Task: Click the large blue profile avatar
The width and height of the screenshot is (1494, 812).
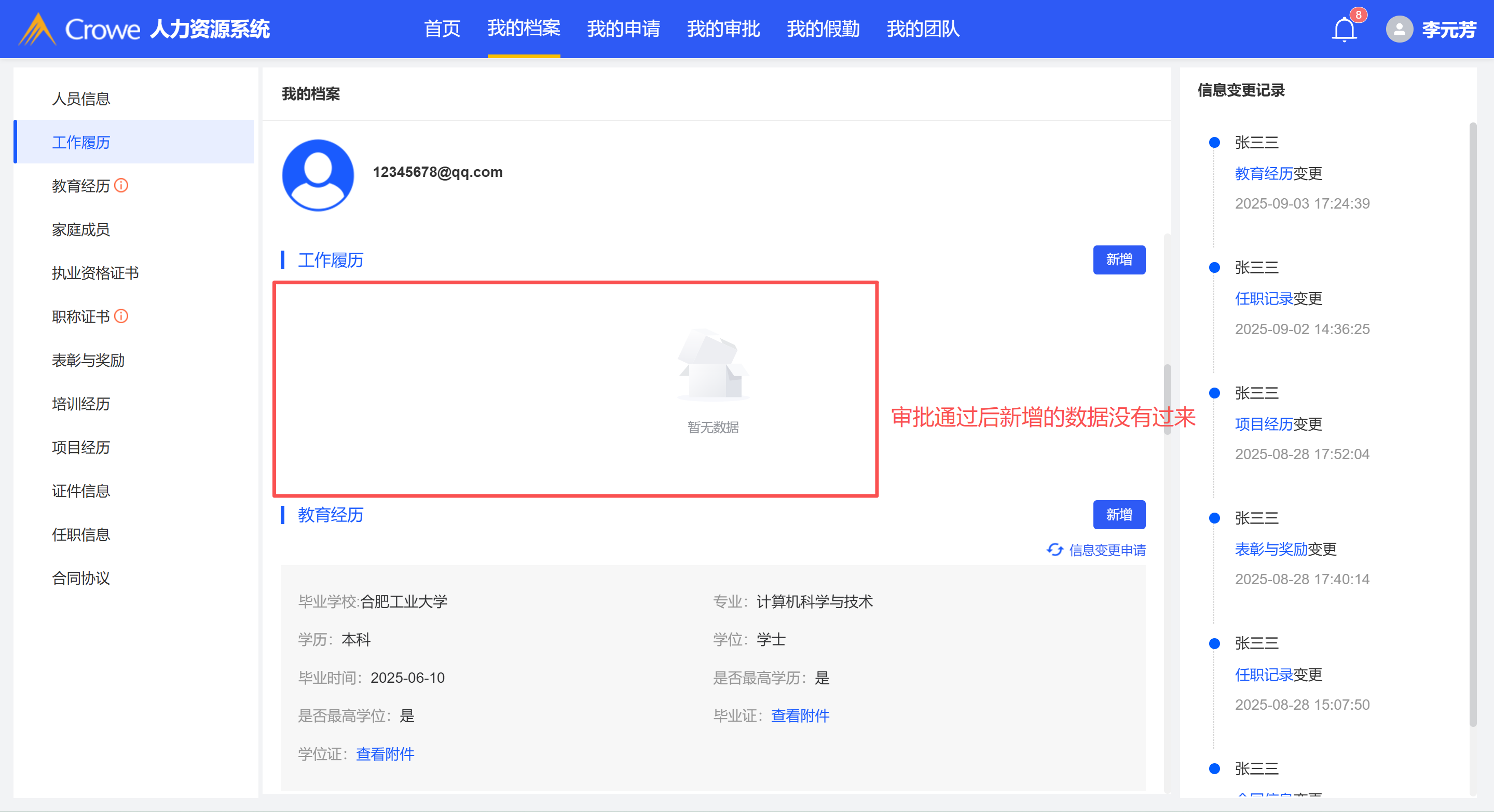Action: point(318,174)
